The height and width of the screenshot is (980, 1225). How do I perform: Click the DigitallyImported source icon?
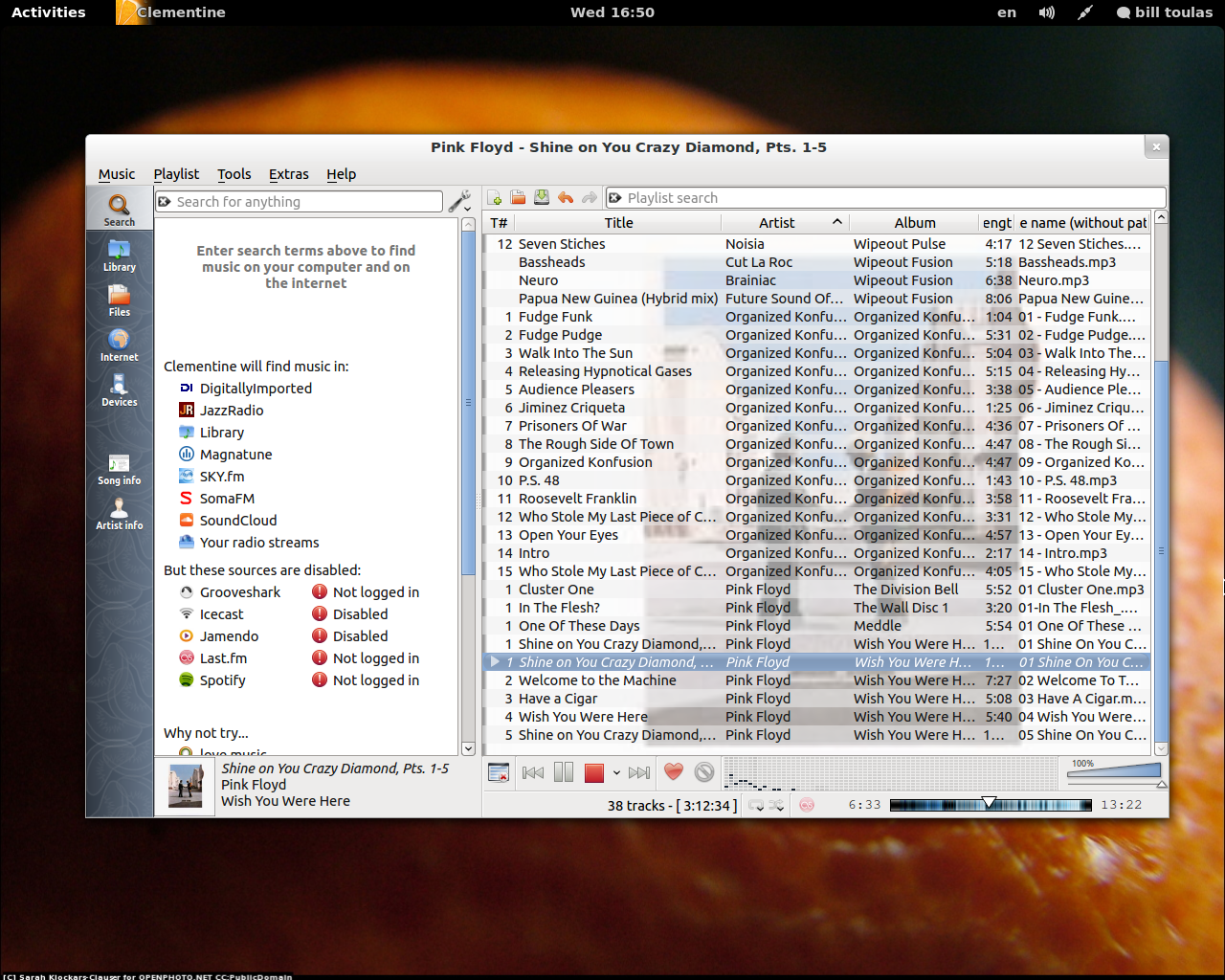point(187,389)
